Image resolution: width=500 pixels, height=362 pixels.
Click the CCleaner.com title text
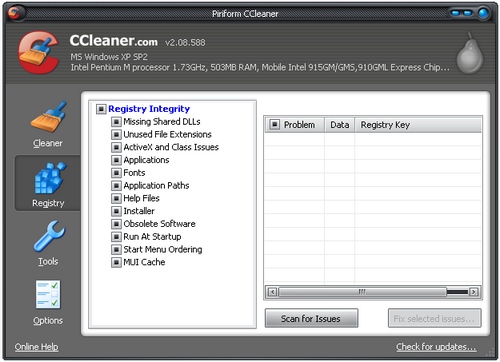113,41
